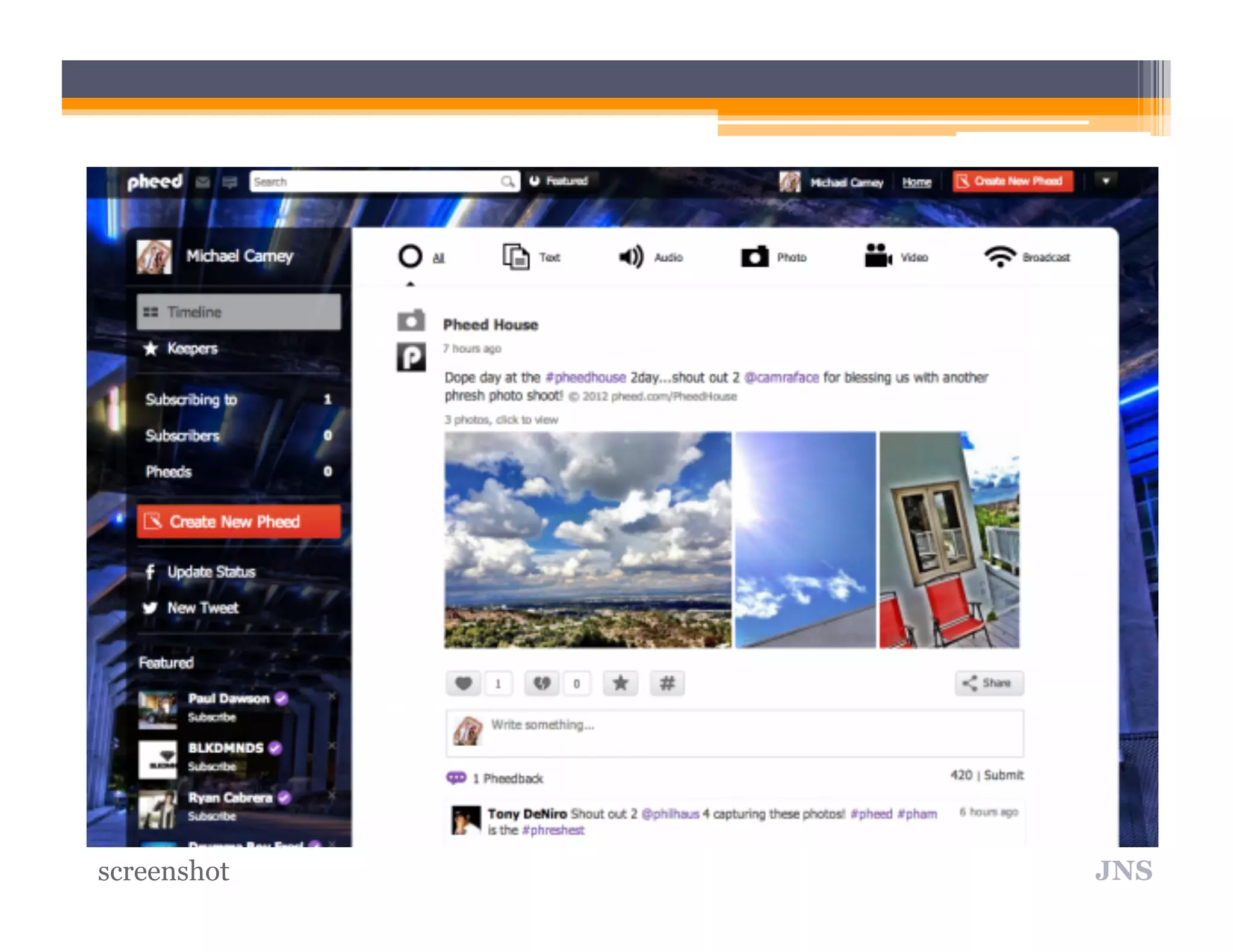The width and height of the screenshot is (1233, 952).
Task: Dismiss BLKDMNDS featured suggestion
Action: coord(332,746)
